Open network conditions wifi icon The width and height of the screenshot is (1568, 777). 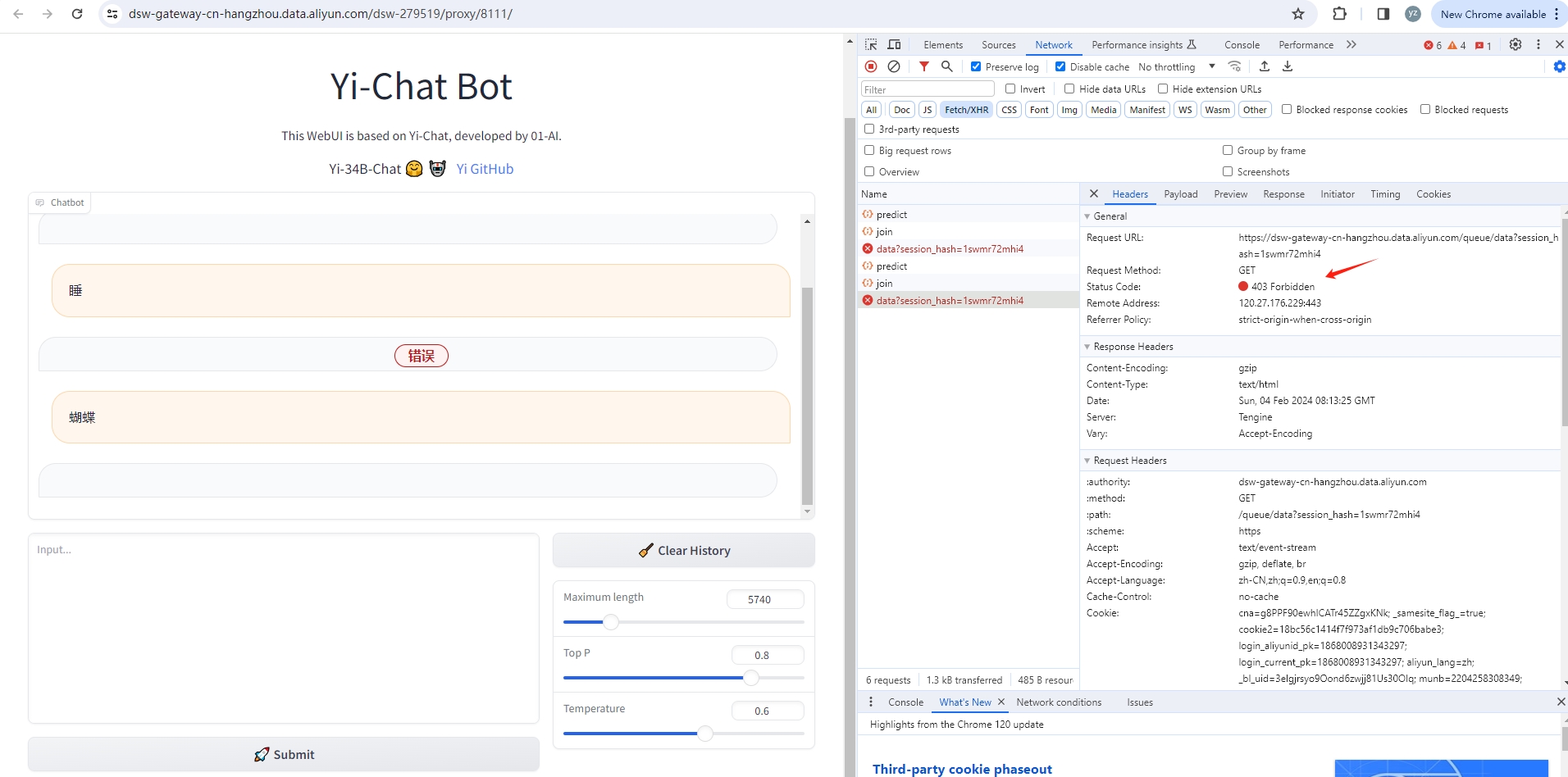[x=1234, y=66]
